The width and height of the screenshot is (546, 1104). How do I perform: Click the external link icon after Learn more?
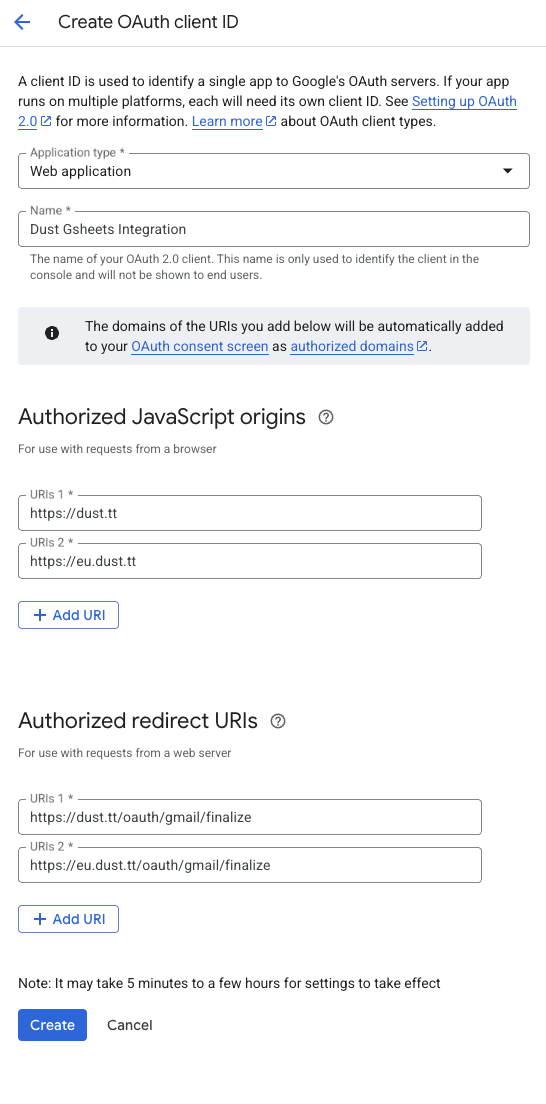[271, 121]
